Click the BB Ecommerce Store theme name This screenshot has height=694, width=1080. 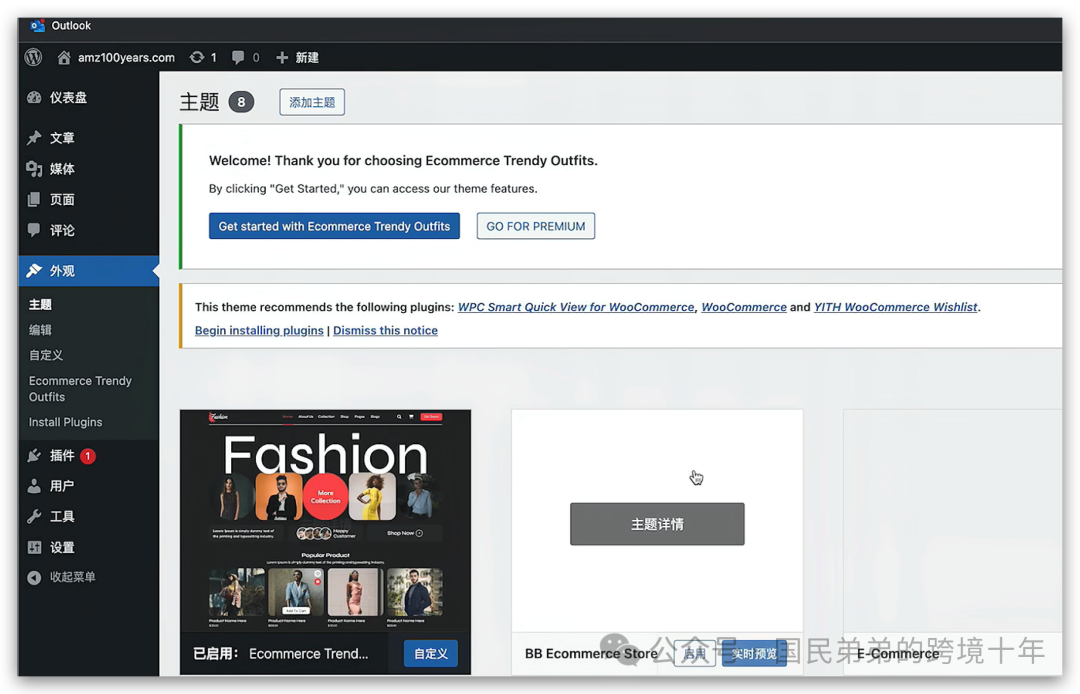tap(591, 653)
